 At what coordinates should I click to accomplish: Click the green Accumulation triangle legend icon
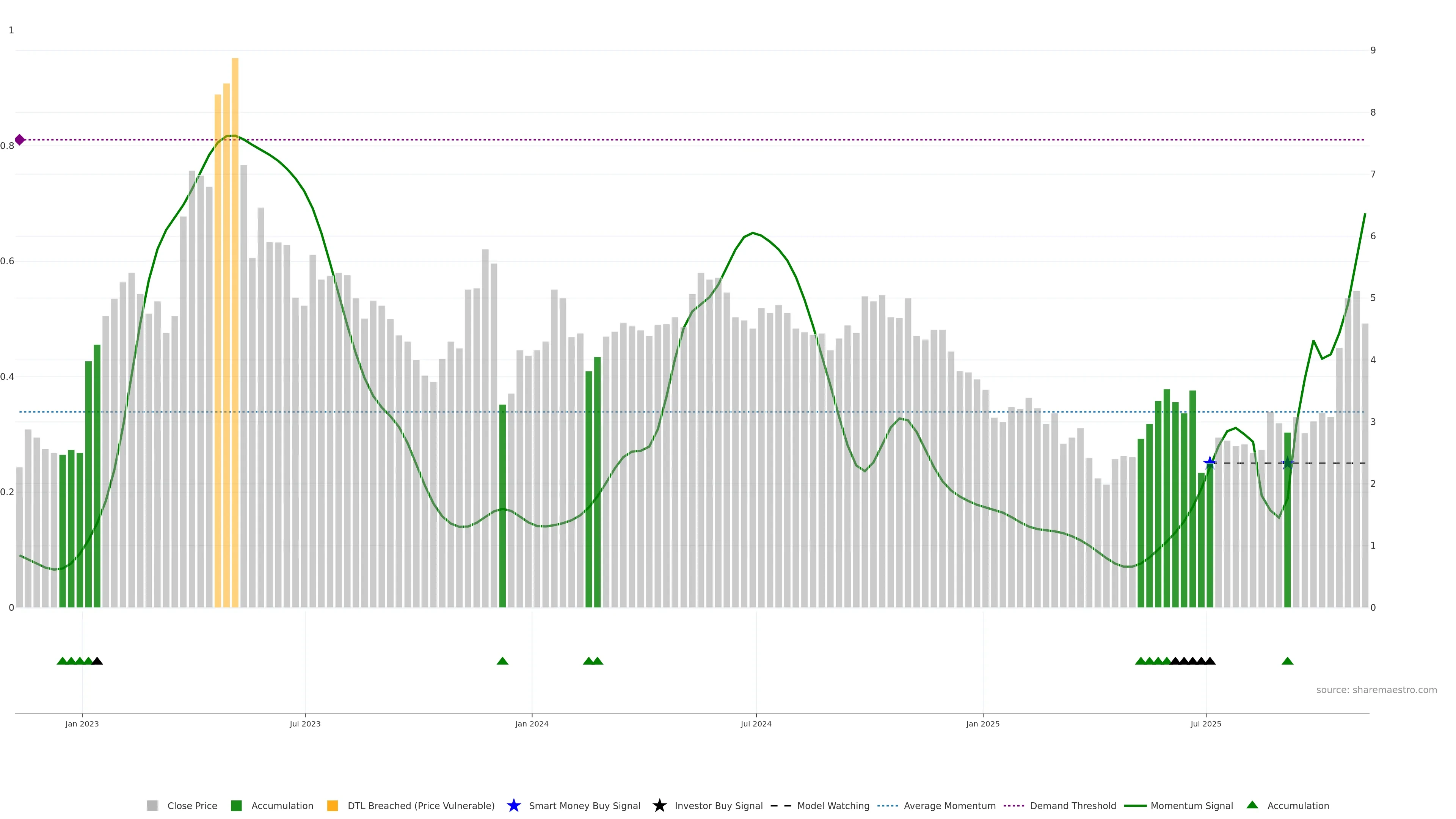click(1252, 805)
